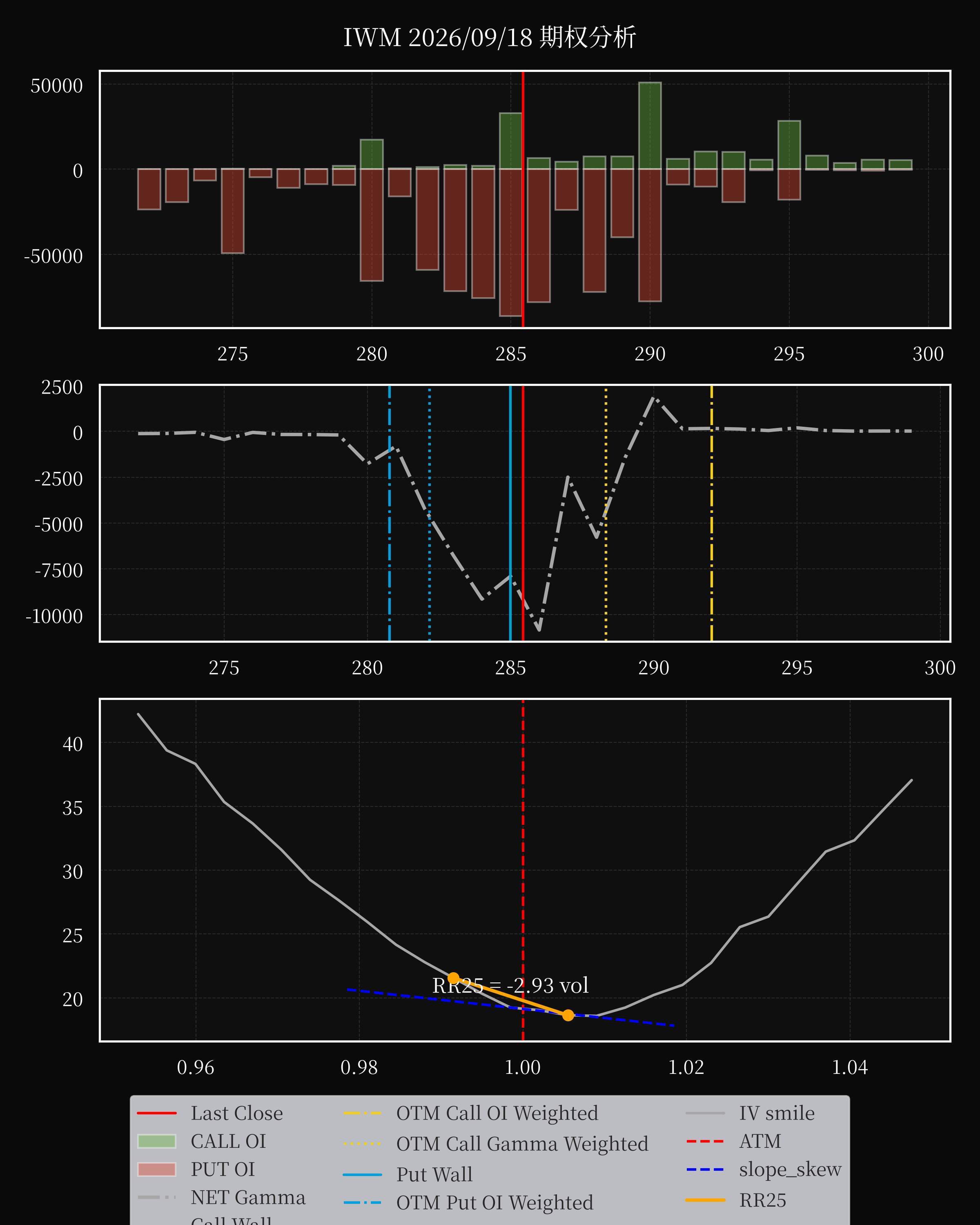Screen dimensions: 980x1225
Task: Select the OTM Put OI Weighted legend marker
Action: [363, 1202]
